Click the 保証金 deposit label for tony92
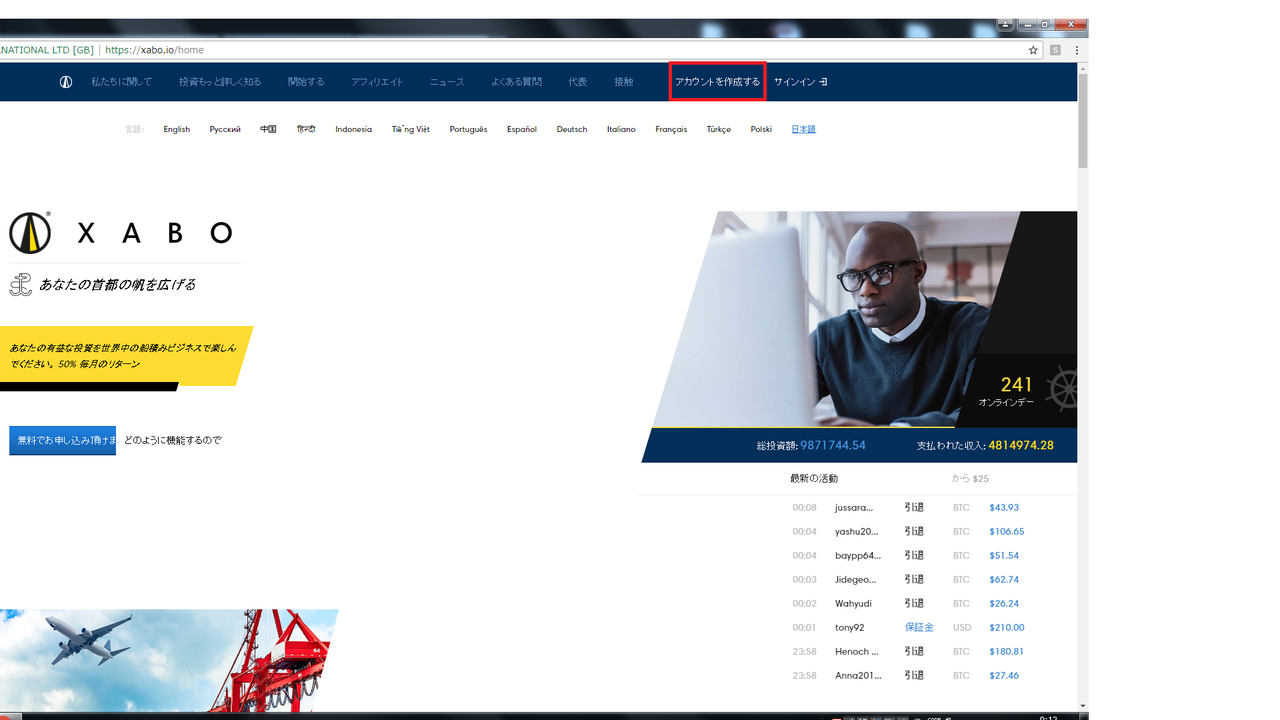The width and height of the screenshot is (1280, 720). tap(919, 628)
